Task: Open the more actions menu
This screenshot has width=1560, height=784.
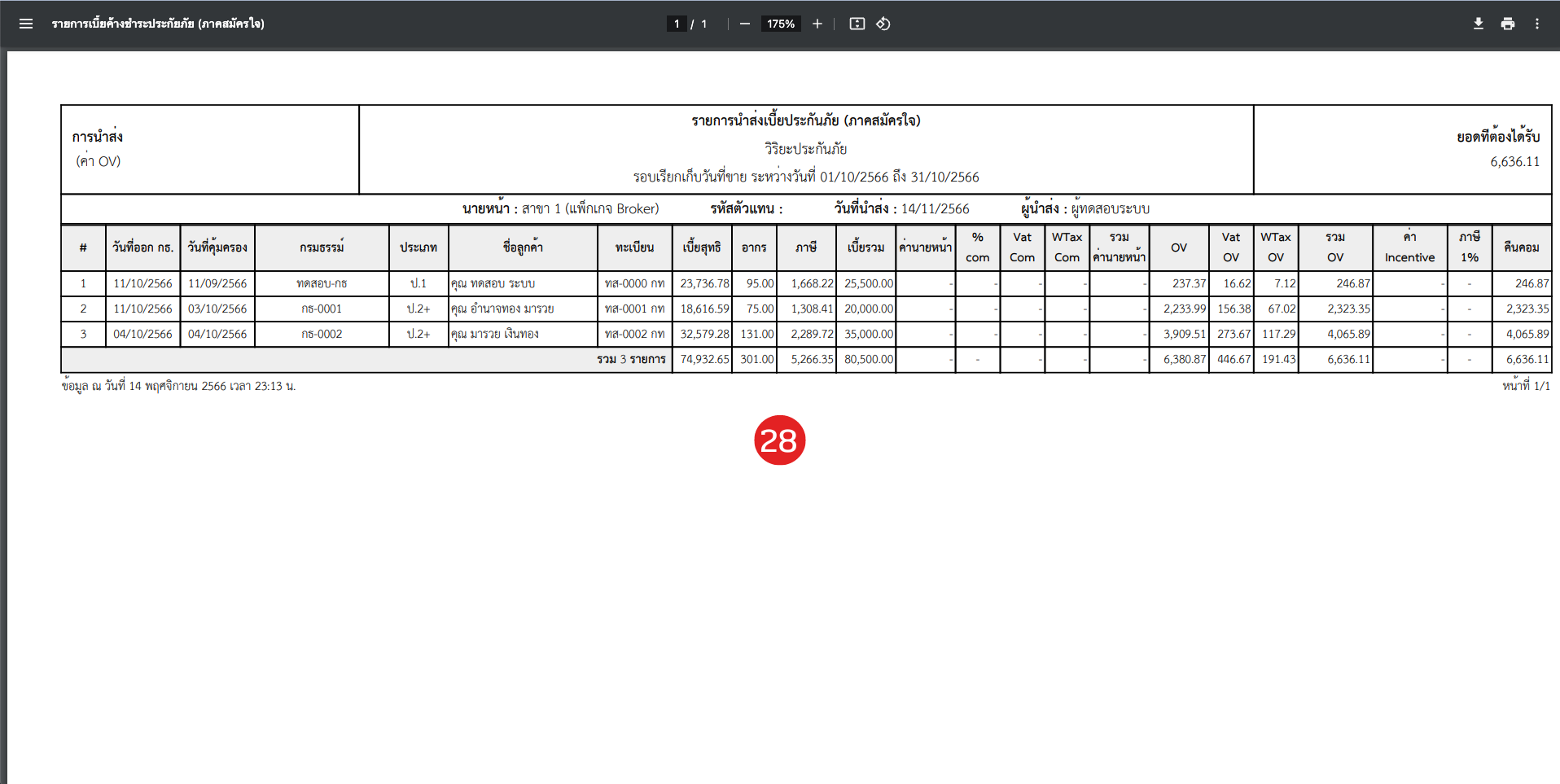Action: click(1537, 24)
